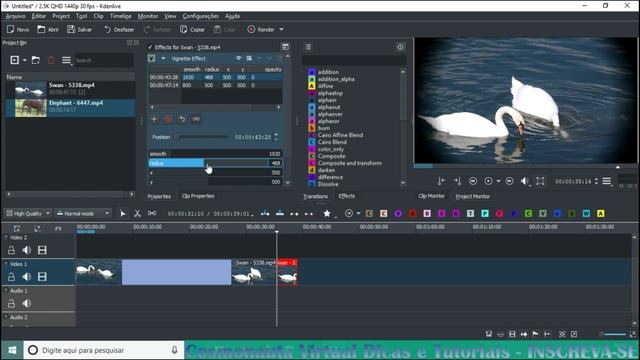Click the reset keyframes undo icon
The height and width of the screenshot is (360, 640).
tap(182, 119)
